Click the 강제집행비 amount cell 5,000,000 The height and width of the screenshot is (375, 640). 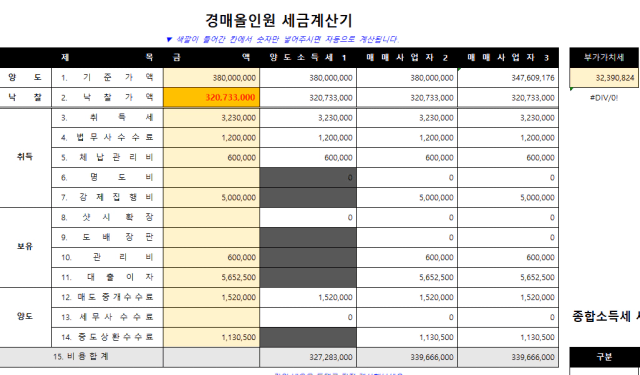click(211, 197)
